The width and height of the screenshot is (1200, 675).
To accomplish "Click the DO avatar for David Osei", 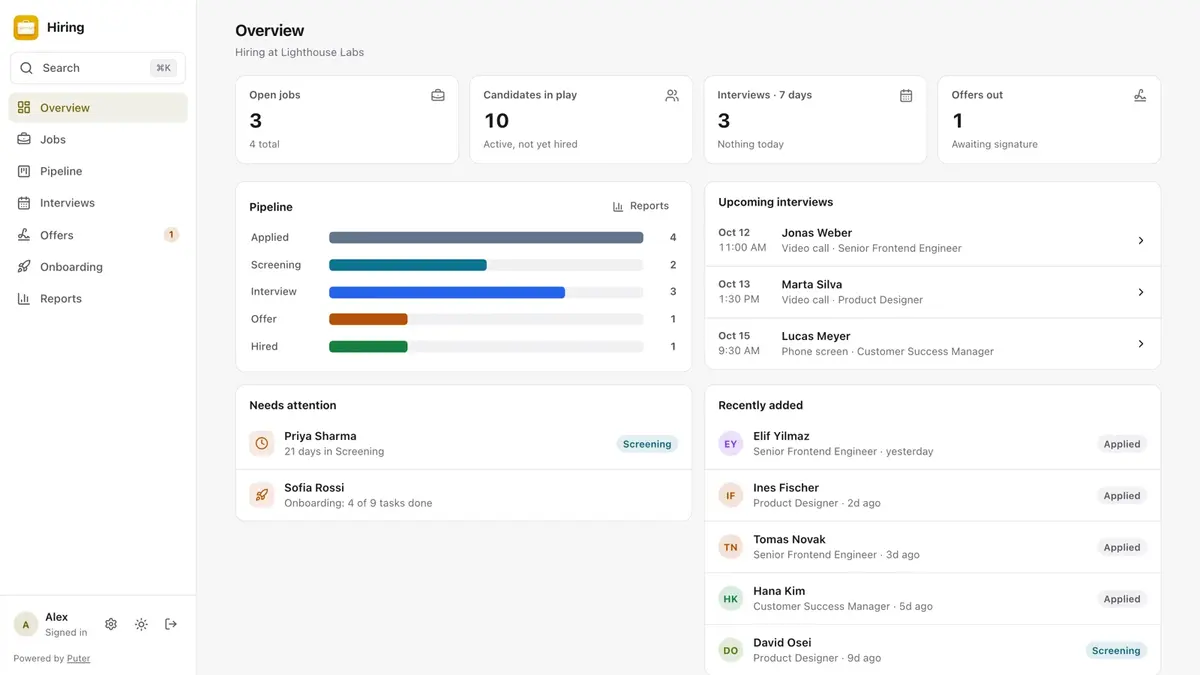I will pyautogui.click(x=731, y=650).
